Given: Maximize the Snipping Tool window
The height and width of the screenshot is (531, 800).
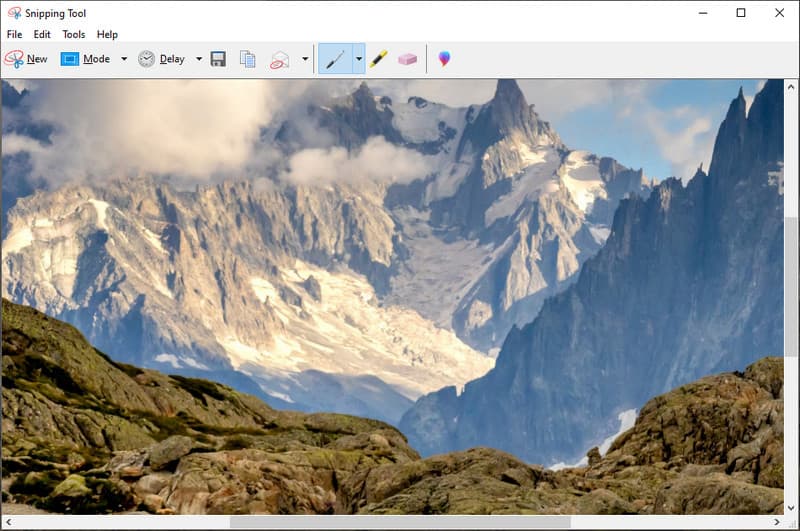Looking at the screenshot, I should [x=741, y=13].
